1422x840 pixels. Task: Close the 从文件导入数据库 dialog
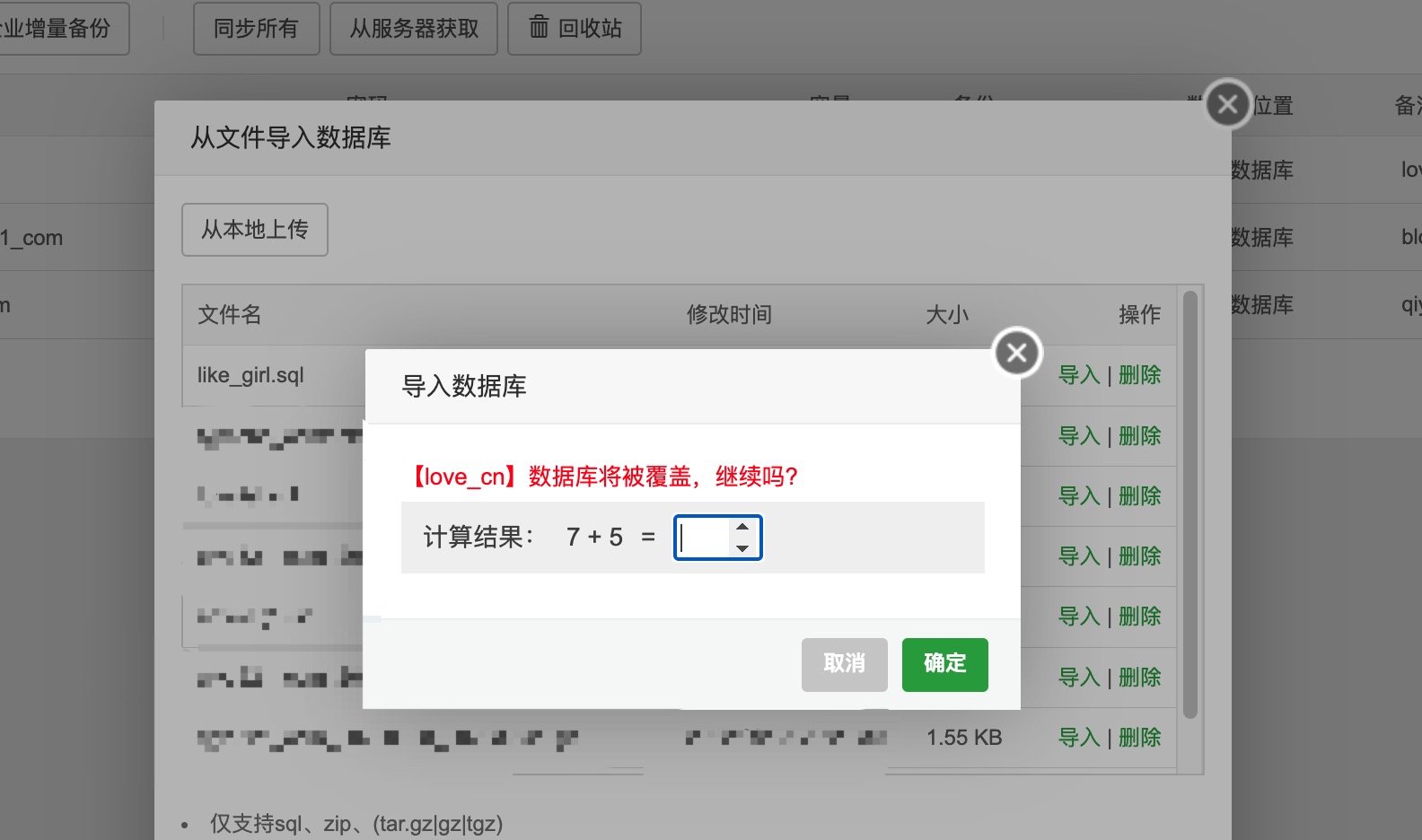point(1227,105)
